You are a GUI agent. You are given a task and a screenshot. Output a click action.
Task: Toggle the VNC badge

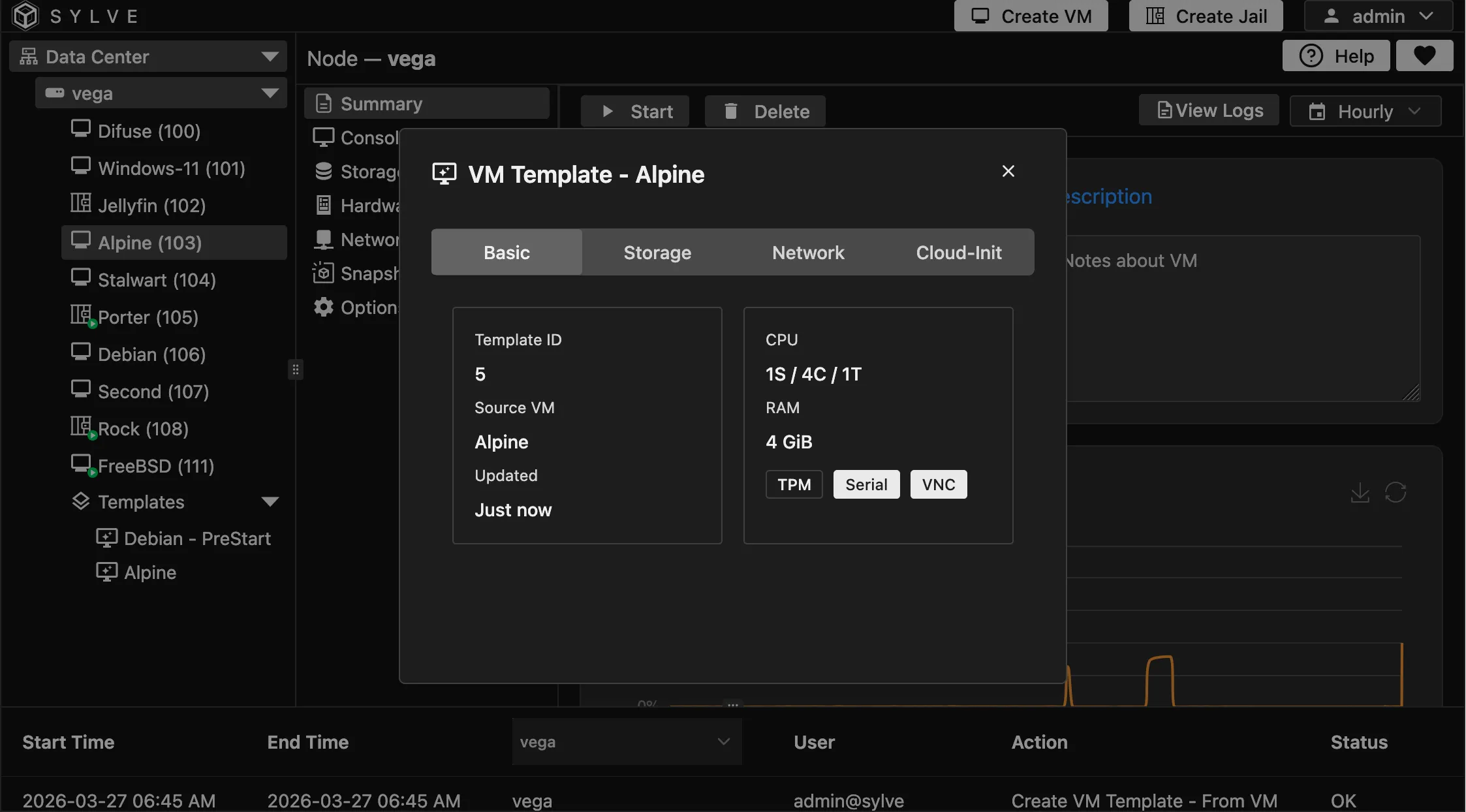(x=938, y=484)
